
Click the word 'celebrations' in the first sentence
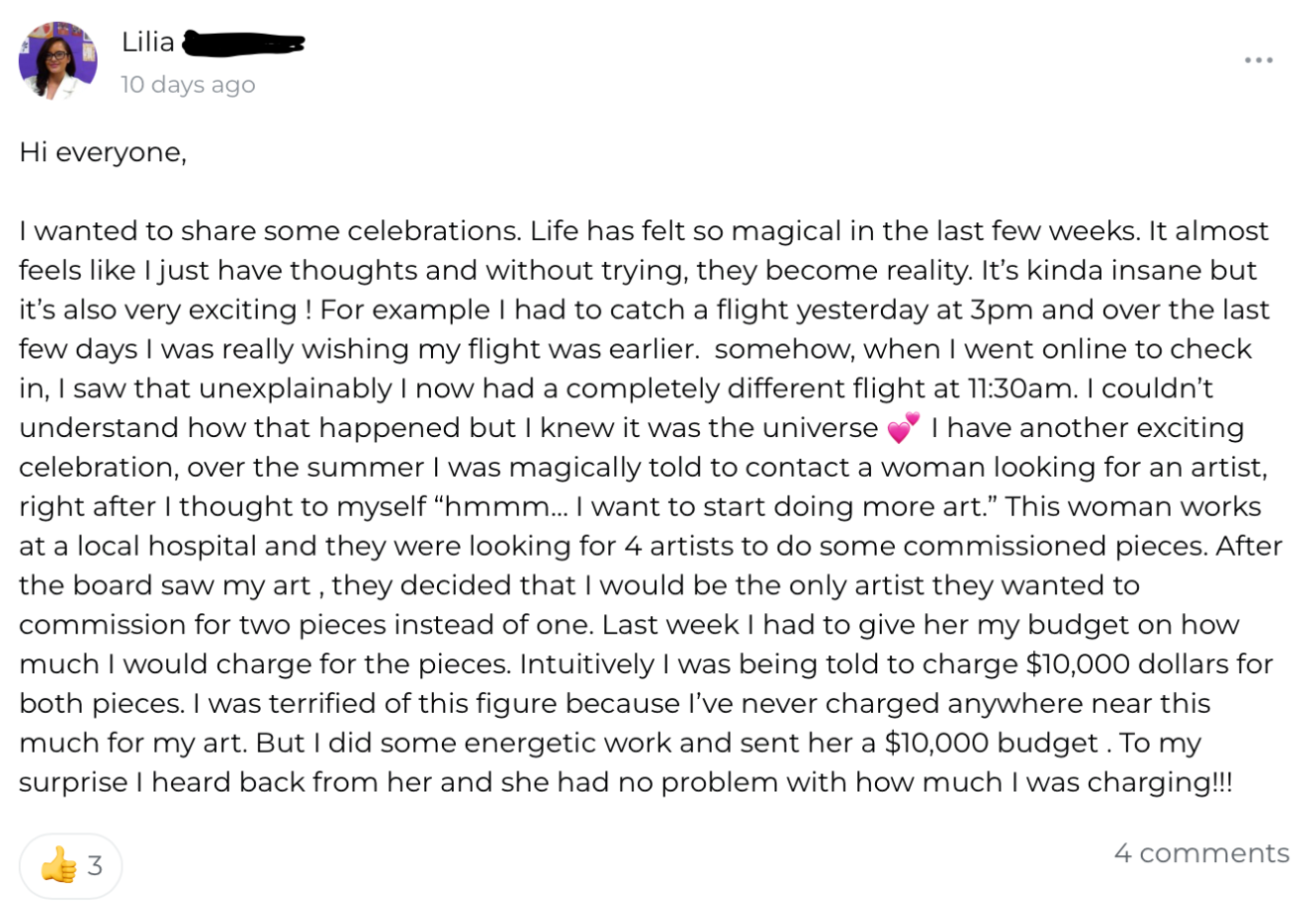[x=434, y=231]
